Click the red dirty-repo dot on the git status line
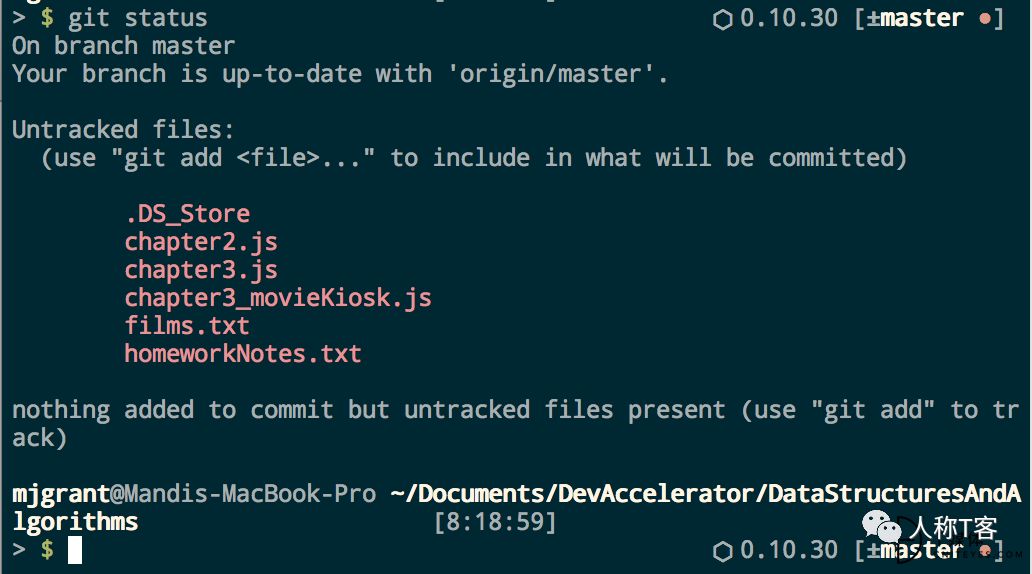 (984, 19)
